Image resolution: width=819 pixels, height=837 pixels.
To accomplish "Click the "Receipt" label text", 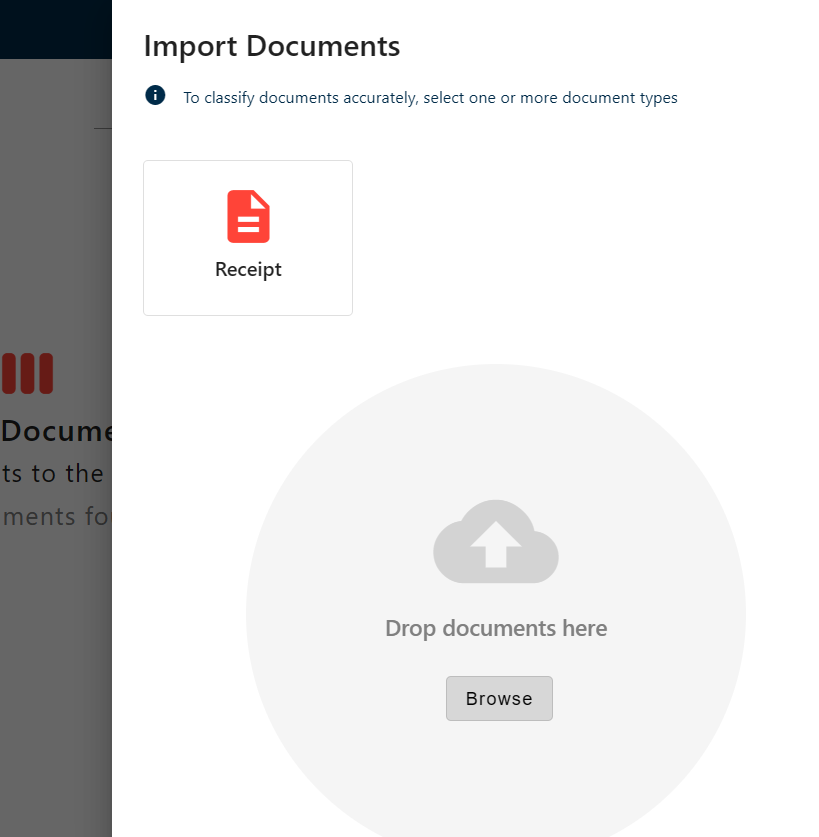I will click(x=248, y=270).
